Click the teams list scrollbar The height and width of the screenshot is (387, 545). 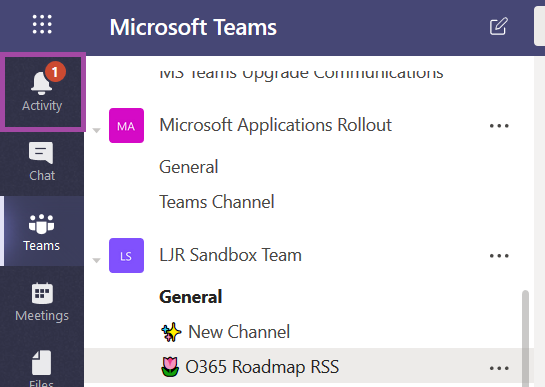pos(526,338)
